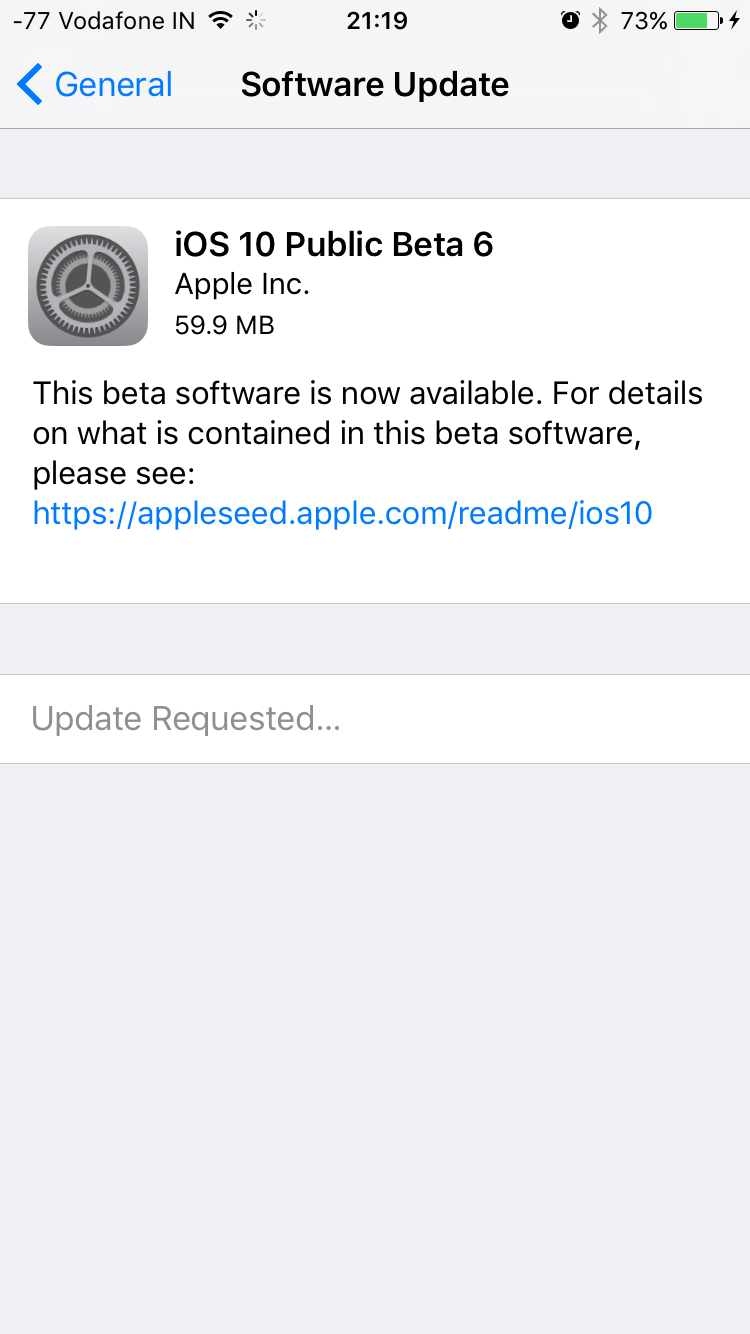This screenshot has width=750, height=1334.
Task: Go back to General settings
Action: point(95,85)
